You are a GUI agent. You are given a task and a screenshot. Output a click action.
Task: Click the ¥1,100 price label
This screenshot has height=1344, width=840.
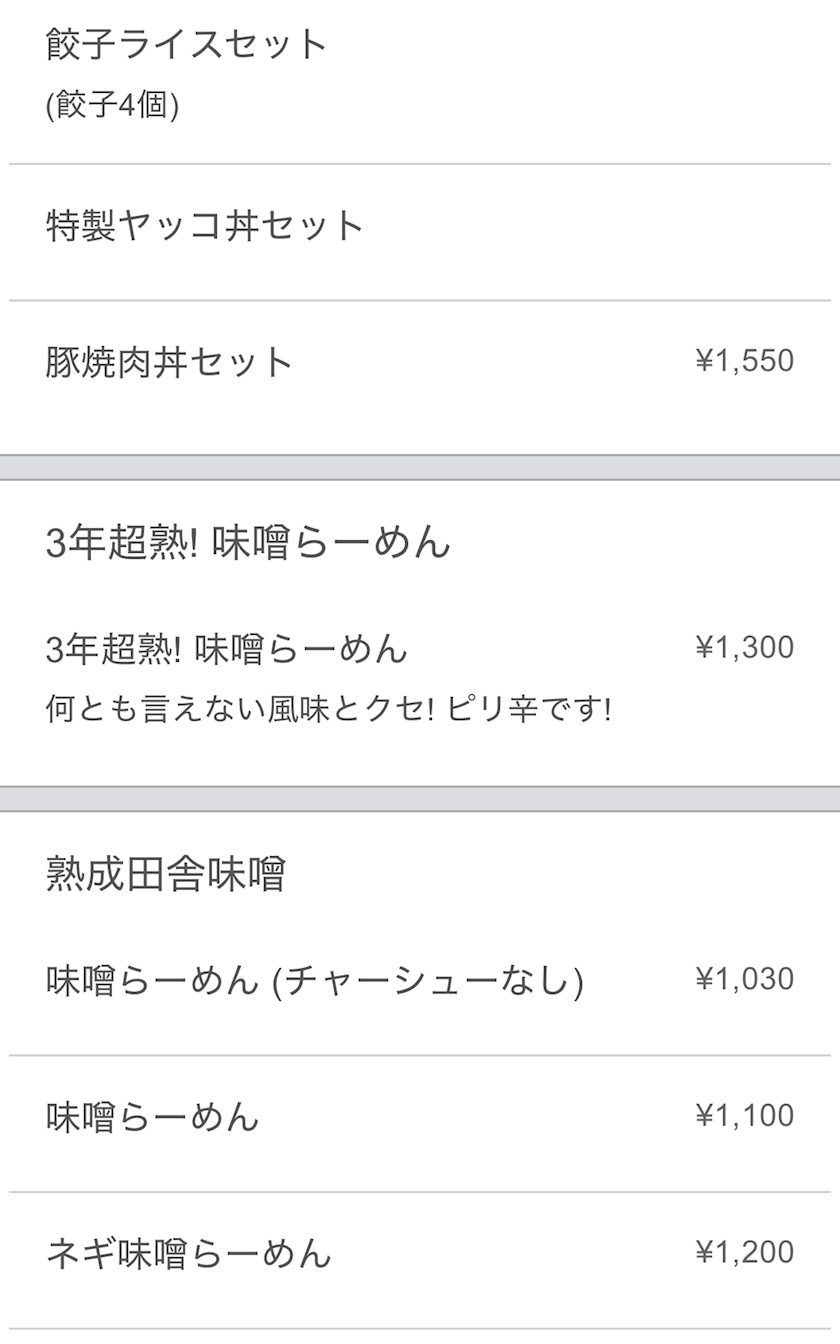point(744,1116)
